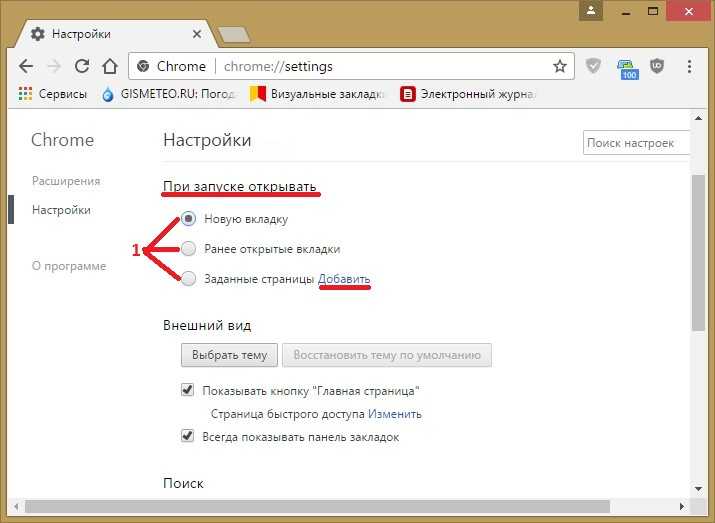Select Настройки in the sidebar

[x=61, y=210]
